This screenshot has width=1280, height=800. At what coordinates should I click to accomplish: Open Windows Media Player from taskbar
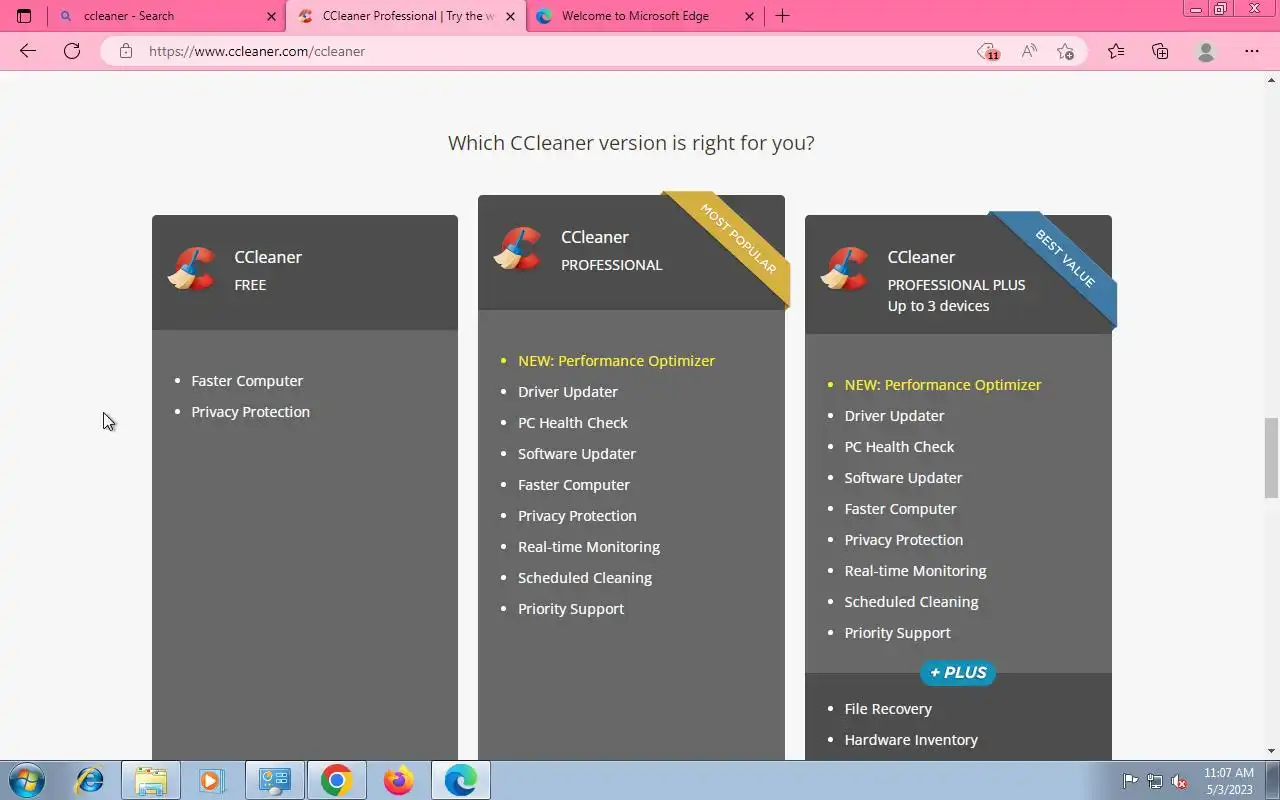tap(211, 780)
